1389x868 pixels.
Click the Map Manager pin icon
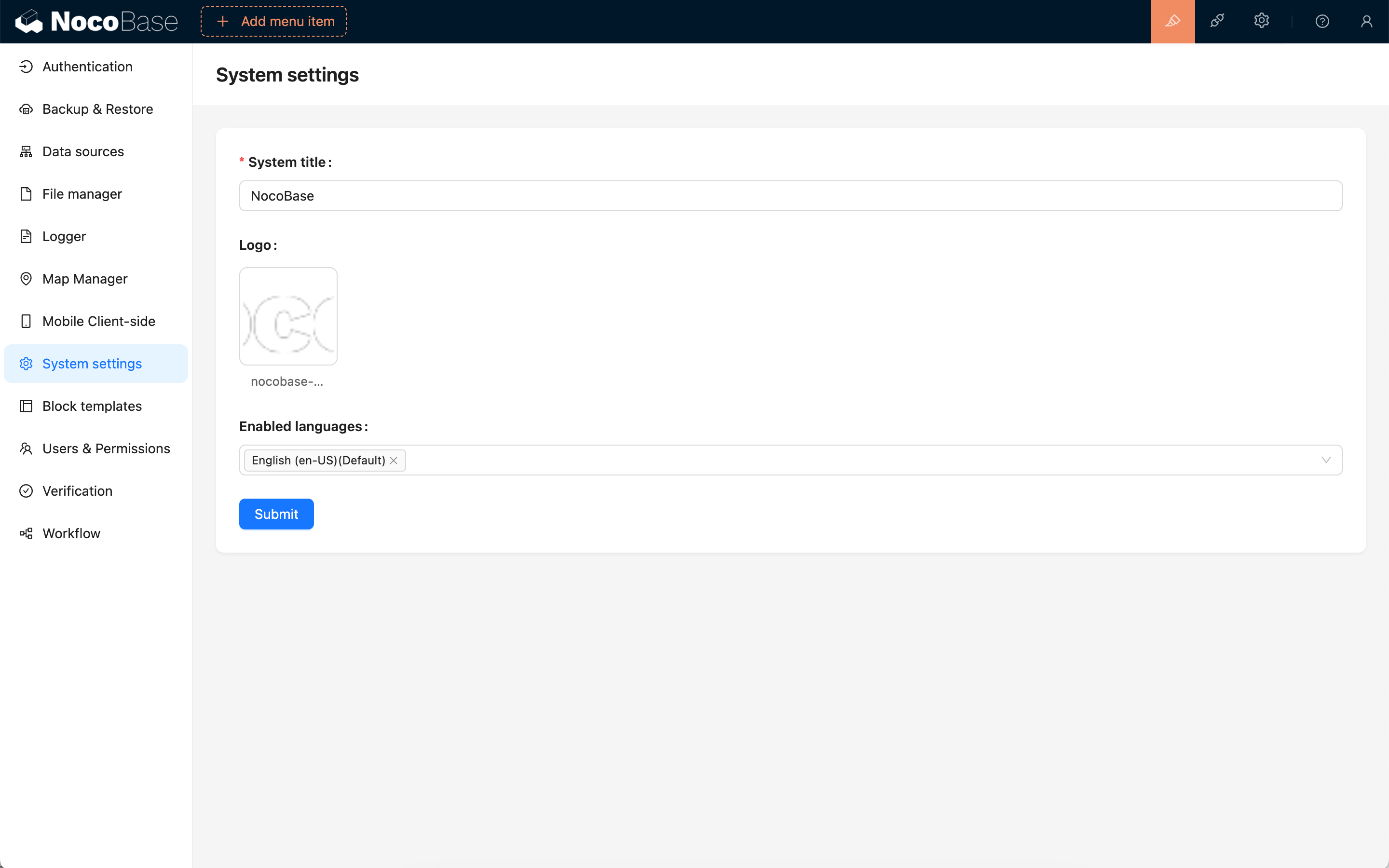click(26, 279)
